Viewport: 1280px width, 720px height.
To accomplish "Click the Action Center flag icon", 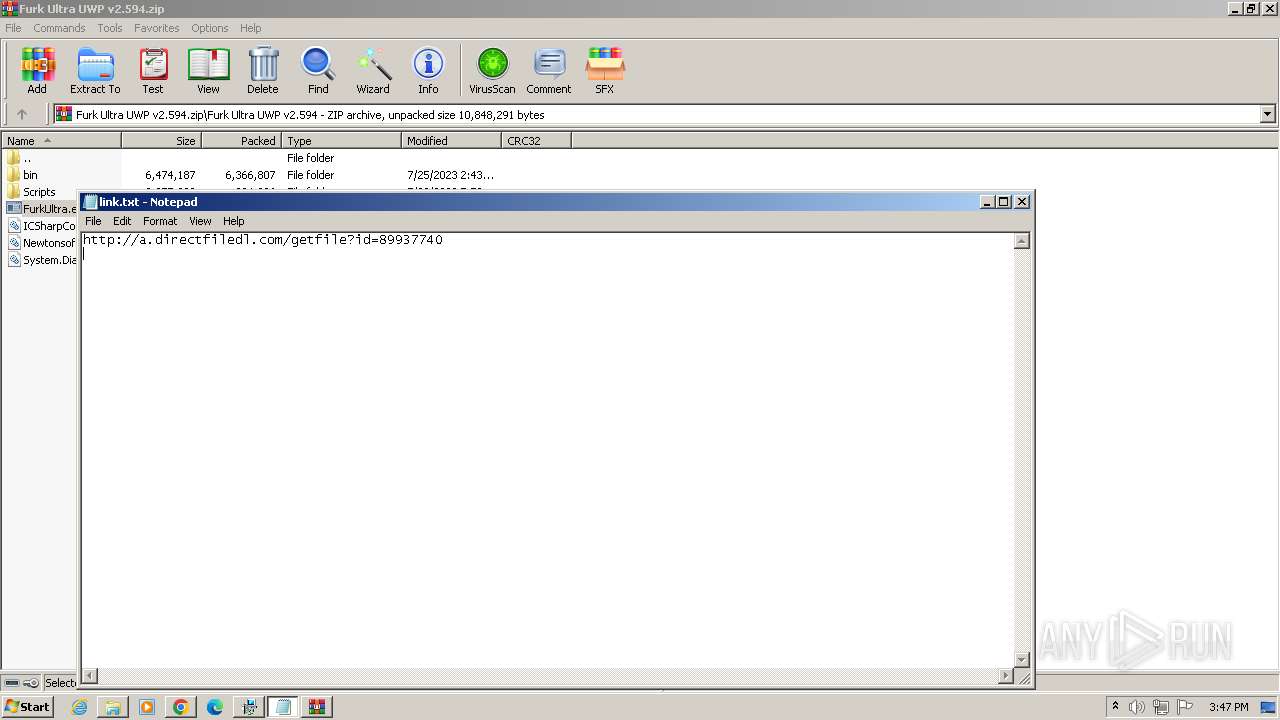I will click(x=1185, y=707).
